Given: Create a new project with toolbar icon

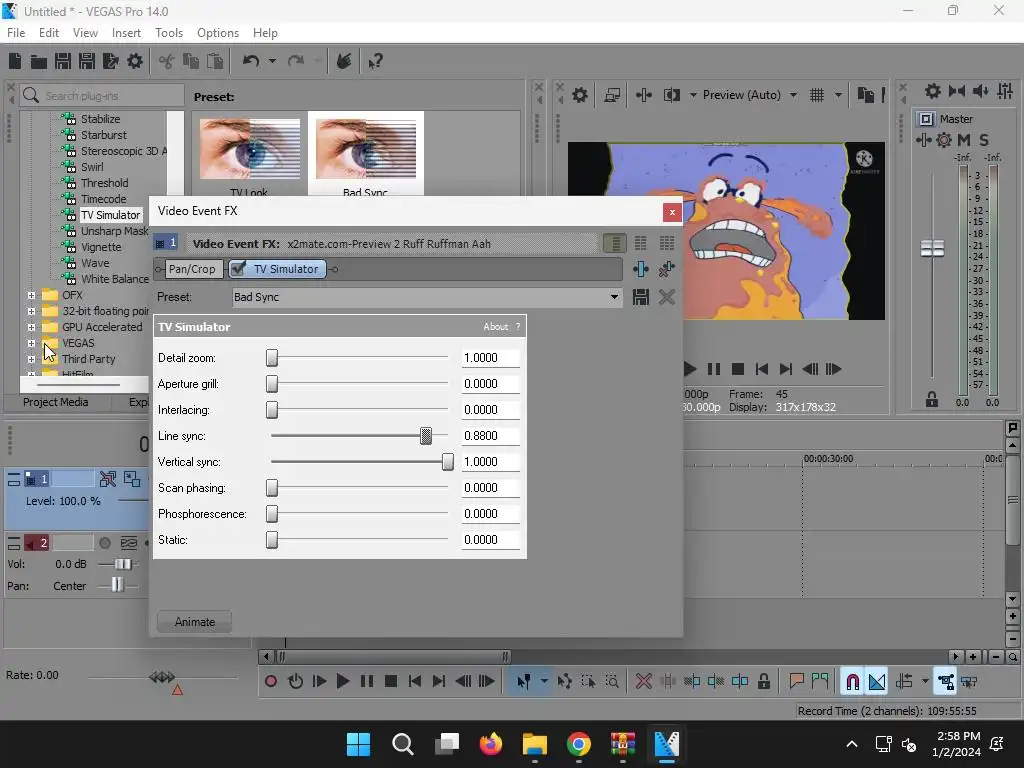Looking at the screenshot, I should pos(14,61).
